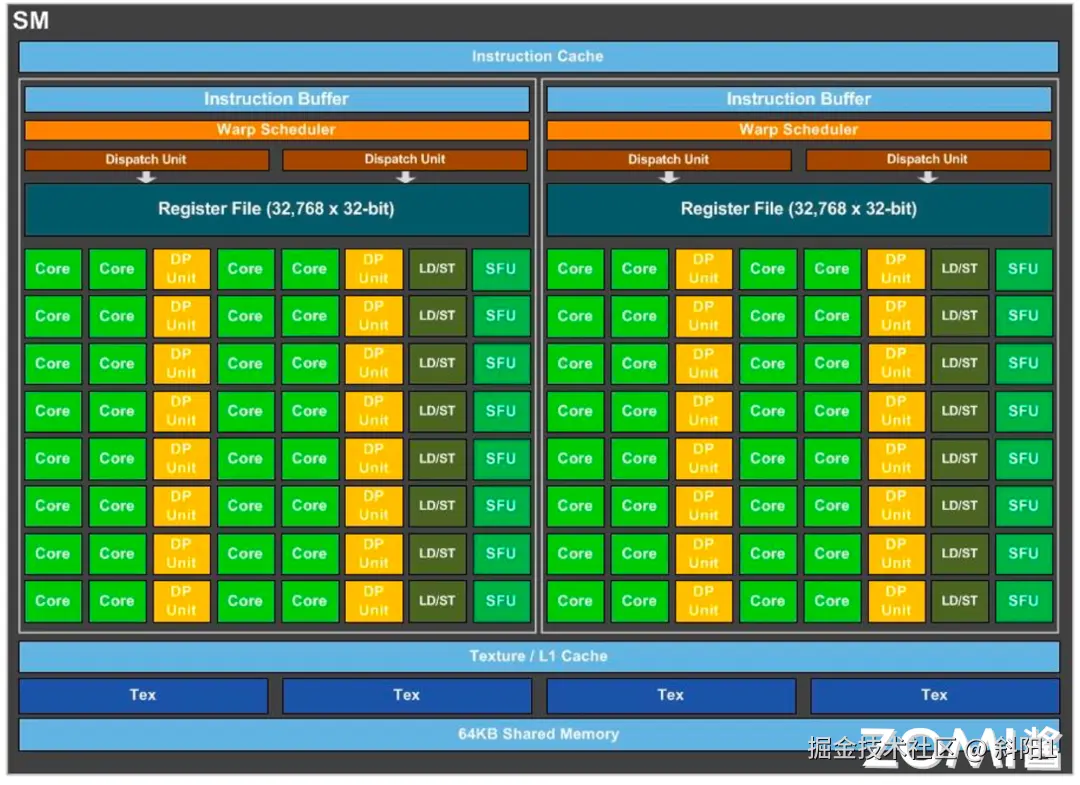Click the right partition's Register File block
The width and height of the screenshot is (1080, 785).
click(x=798, y=209)
